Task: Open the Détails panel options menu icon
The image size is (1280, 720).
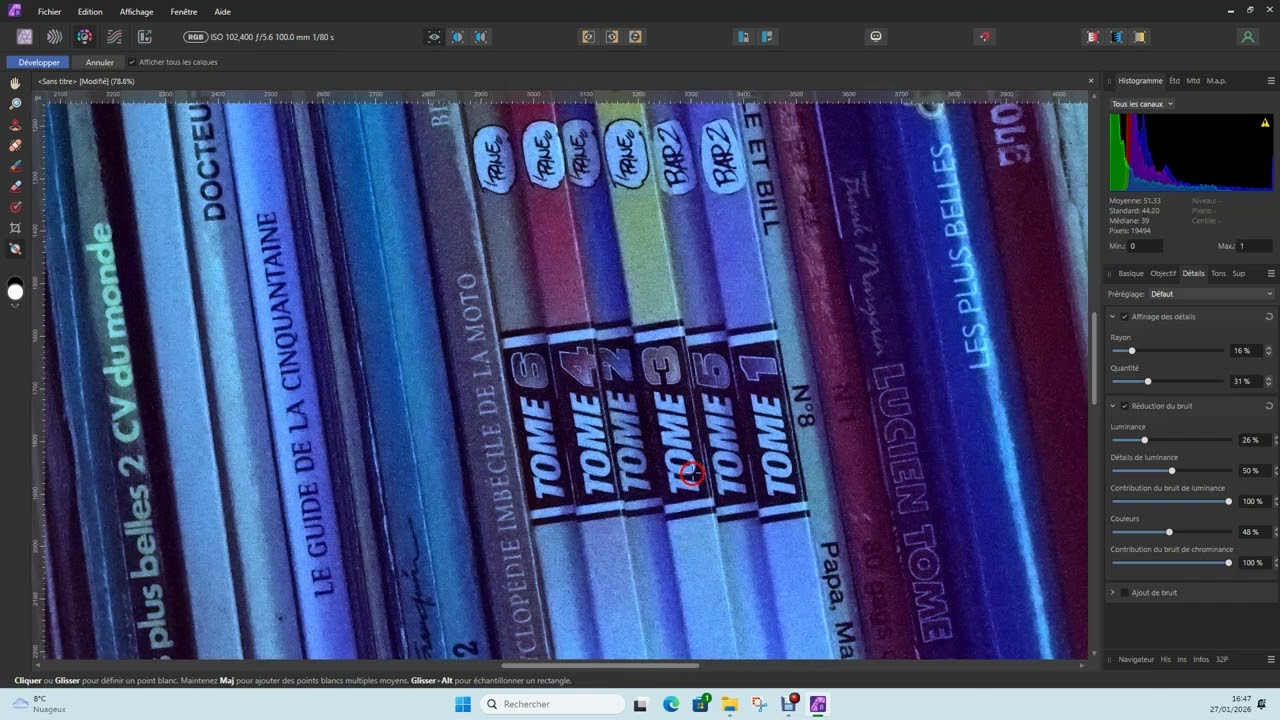Action: tap(1271, 273)
